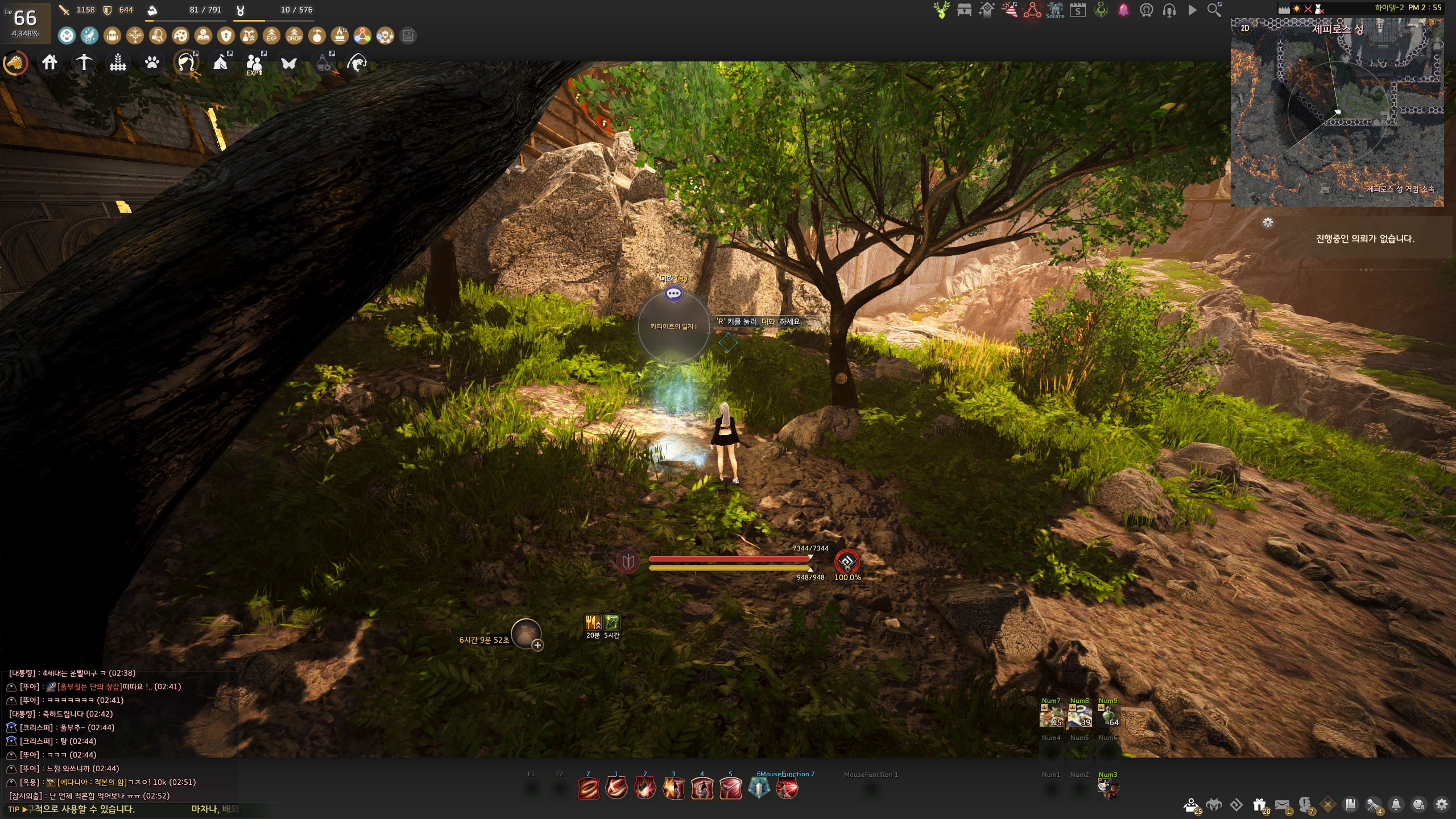The height and width of the screenshot is (819, 1456).
Task: Click the painter palette buff icon
Action: click(x=180, y=36)
